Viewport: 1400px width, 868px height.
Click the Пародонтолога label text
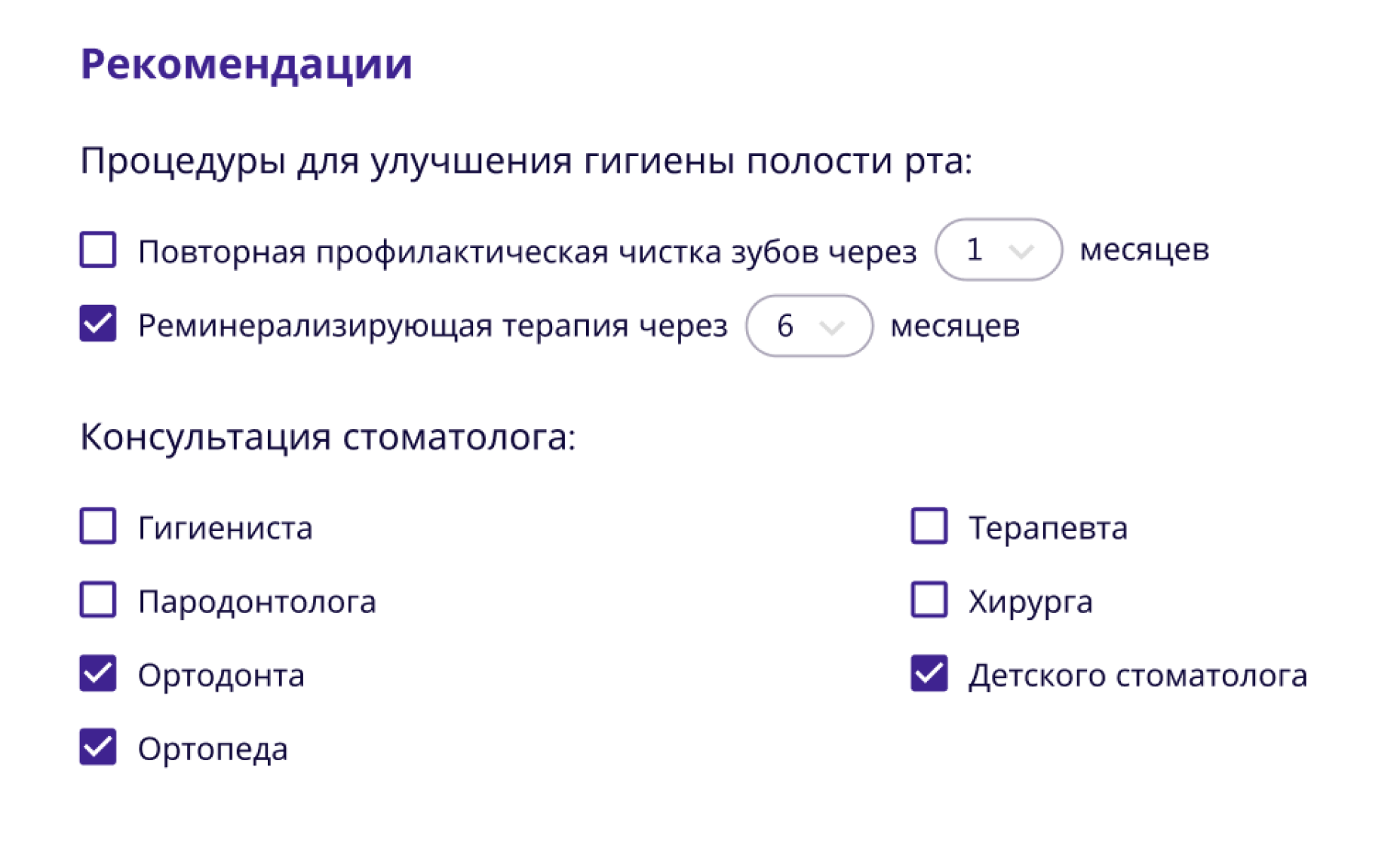tap(256, 602)
